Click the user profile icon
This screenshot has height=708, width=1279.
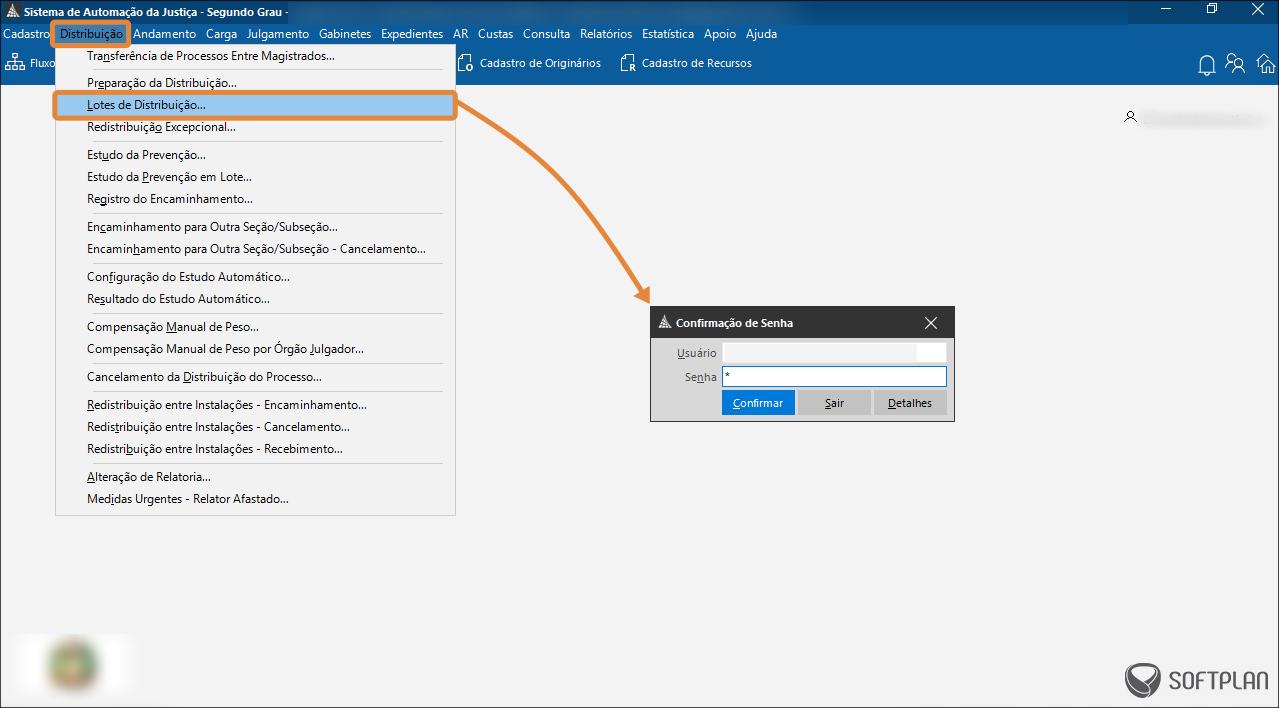pos(1130,117)
